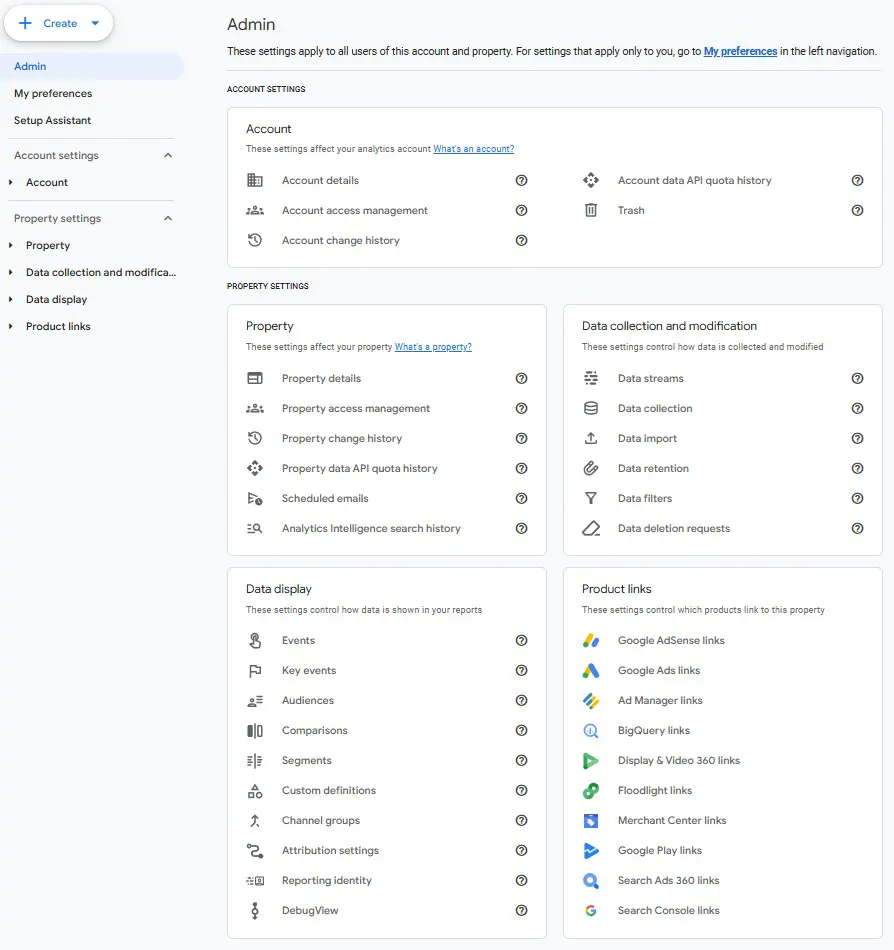The width and height of the screenshot is (894, 950).
Task: Click the Google Ads logo icon
Action: (x=591, y=671)
